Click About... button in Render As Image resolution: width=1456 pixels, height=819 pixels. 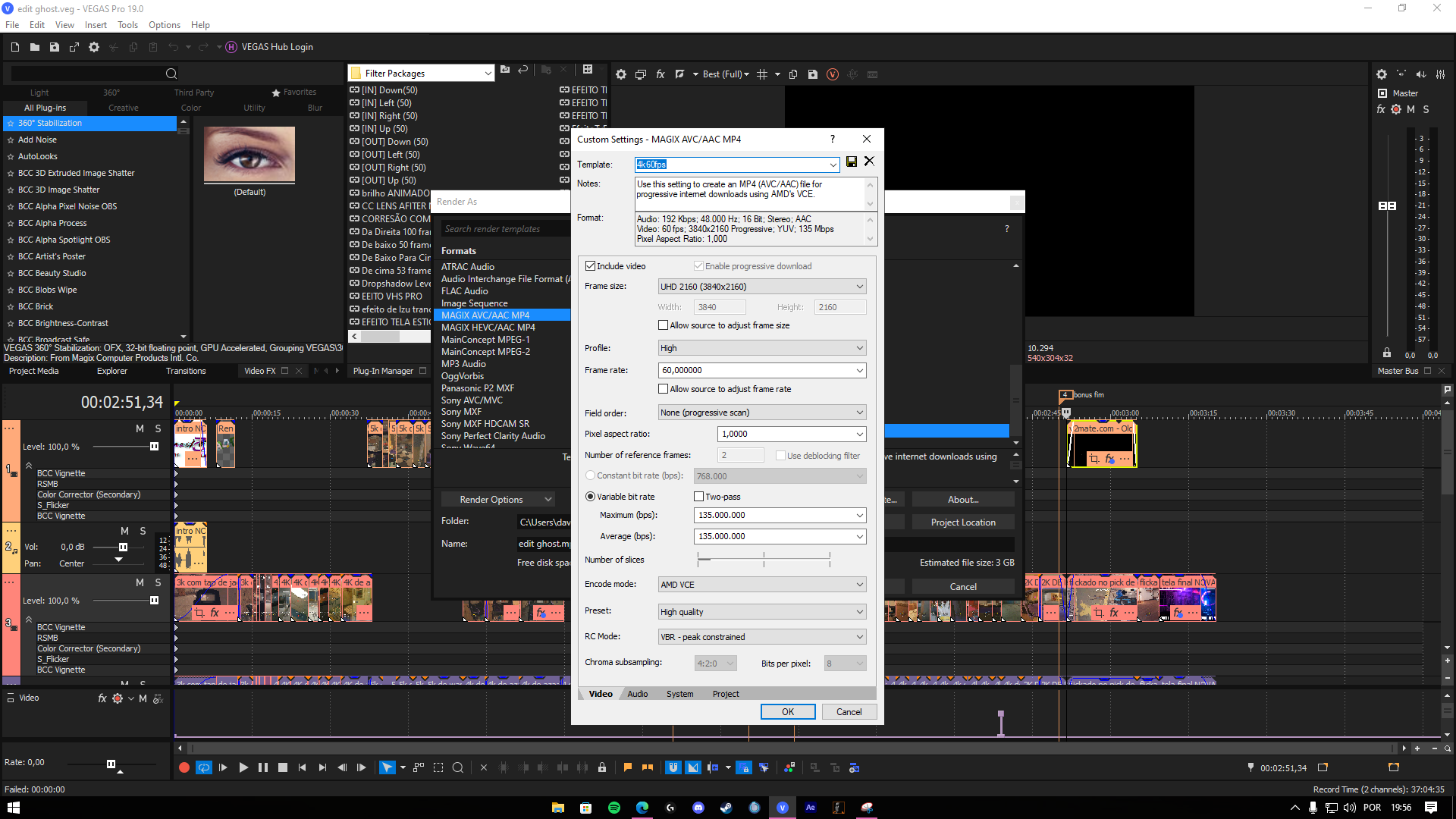pyautogui.click(x=963, y=500)
